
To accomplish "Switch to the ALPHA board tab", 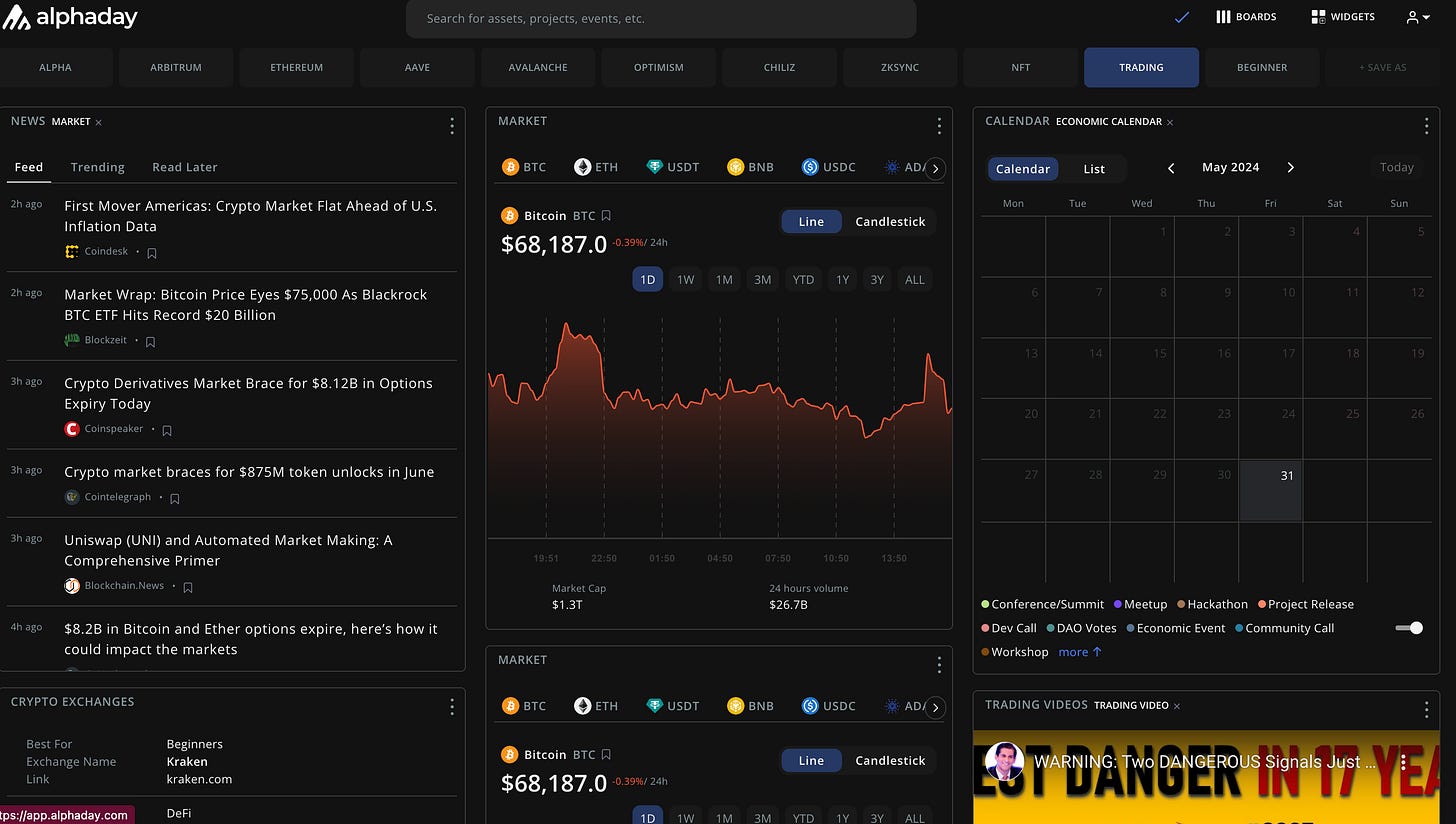I will click(55, 67).
